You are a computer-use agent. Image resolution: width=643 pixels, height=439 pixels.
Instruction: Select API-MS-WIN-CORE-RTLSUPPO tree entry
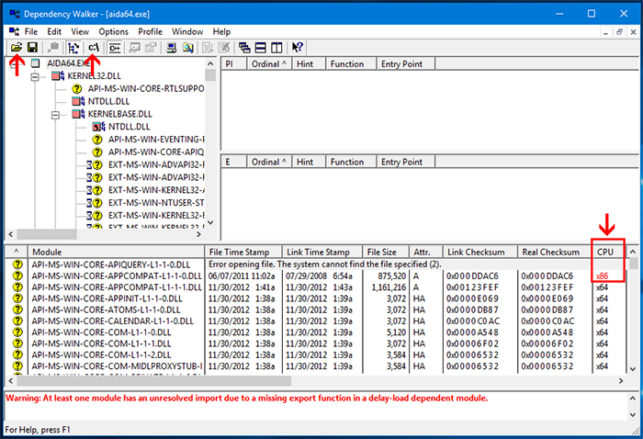click(x=146, y=89)
